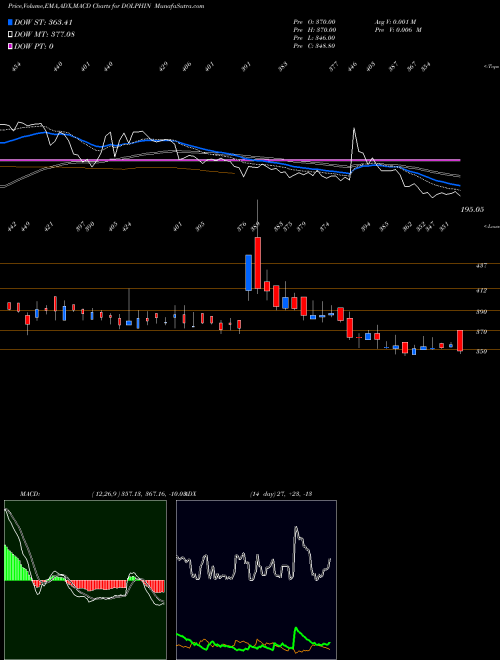Click the 454 top label
This screenshot has height=660, width=500.
point(16,66)
